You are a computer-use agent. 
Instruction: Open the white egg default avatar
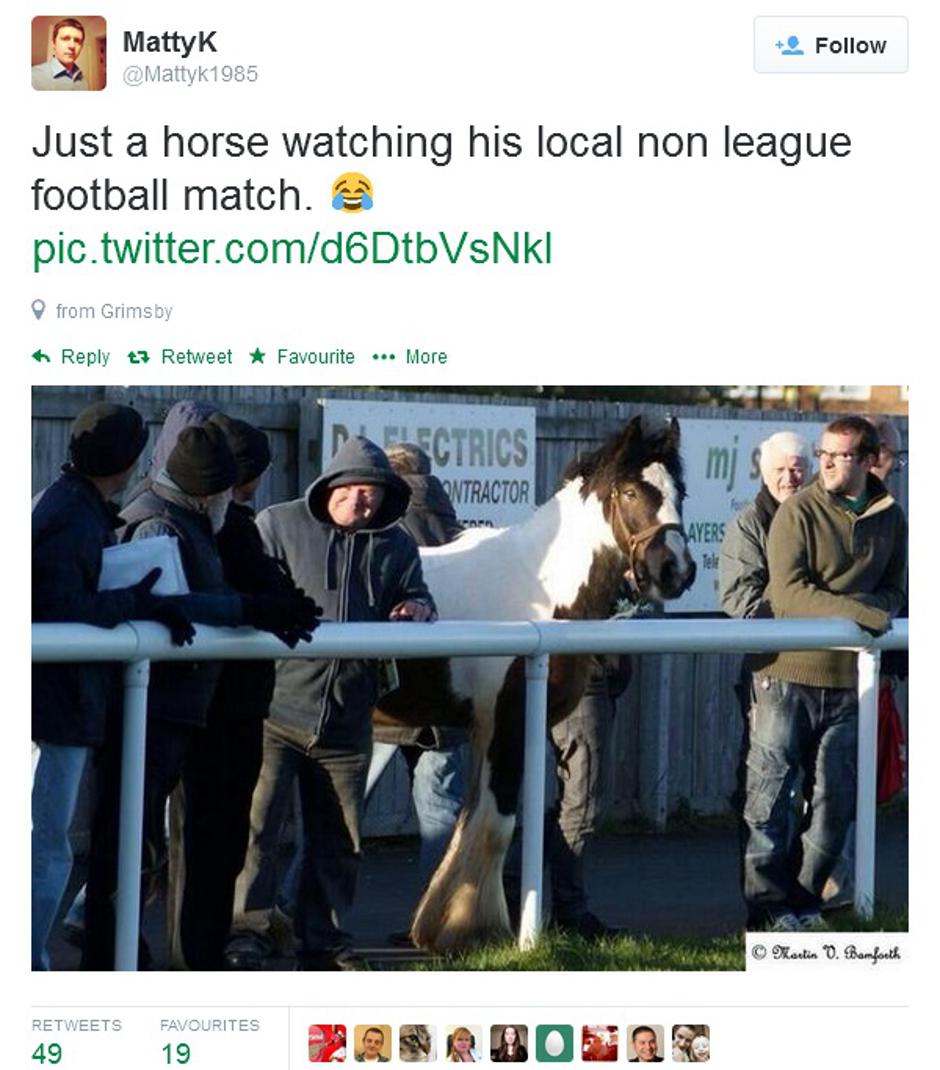point(554,1043)
